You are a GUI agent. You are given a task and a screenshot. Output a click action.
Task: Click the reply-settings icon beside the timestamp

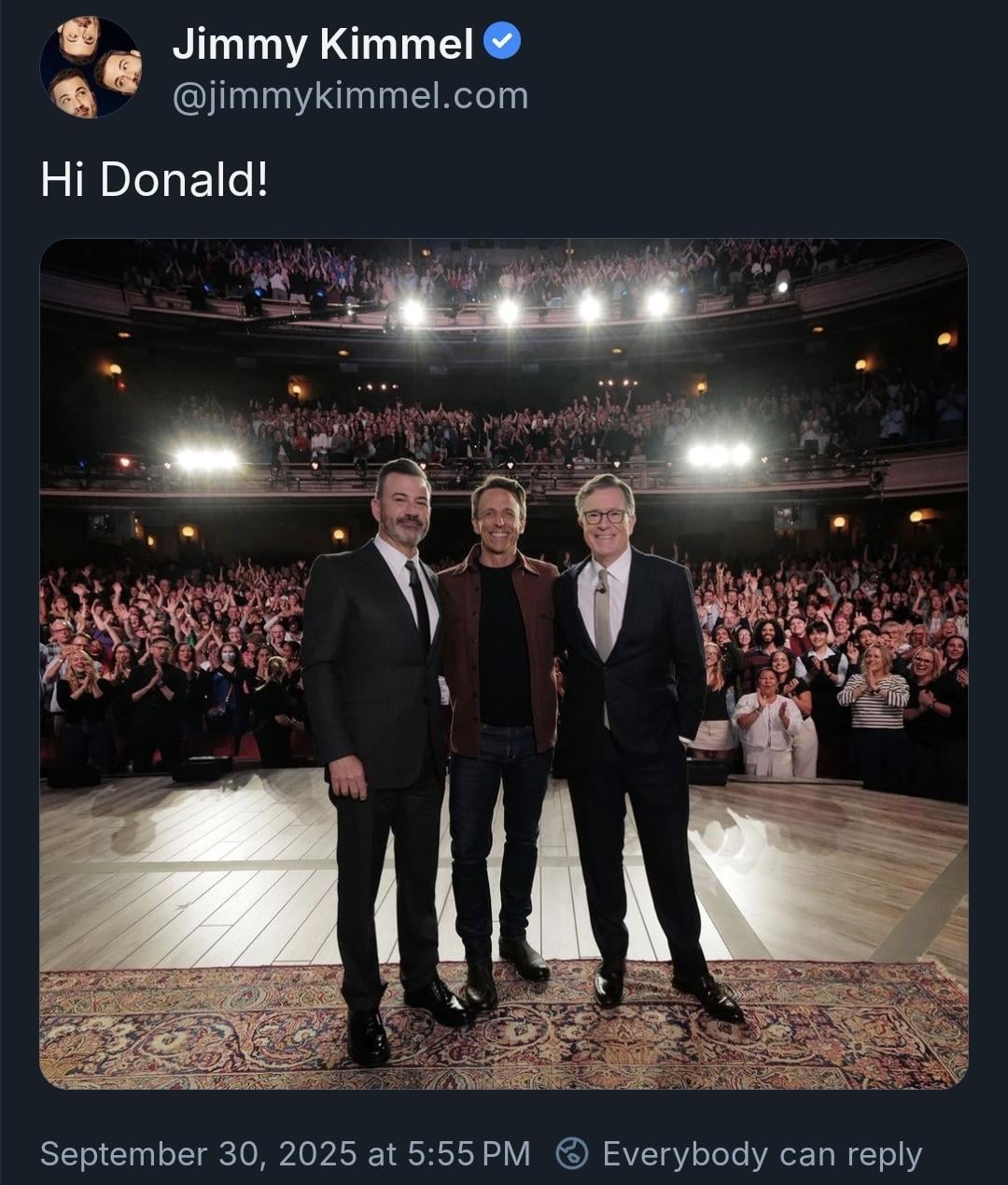pos(571,1153)
